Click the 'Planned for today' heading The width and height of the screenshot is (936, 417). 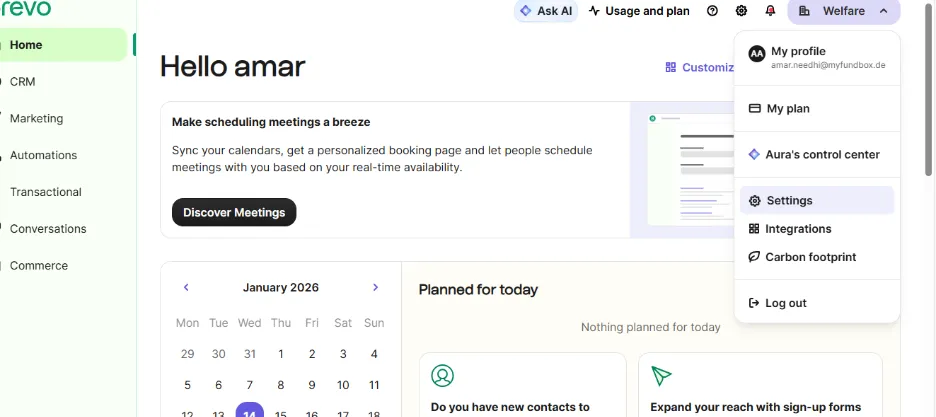tap(478, 290)
